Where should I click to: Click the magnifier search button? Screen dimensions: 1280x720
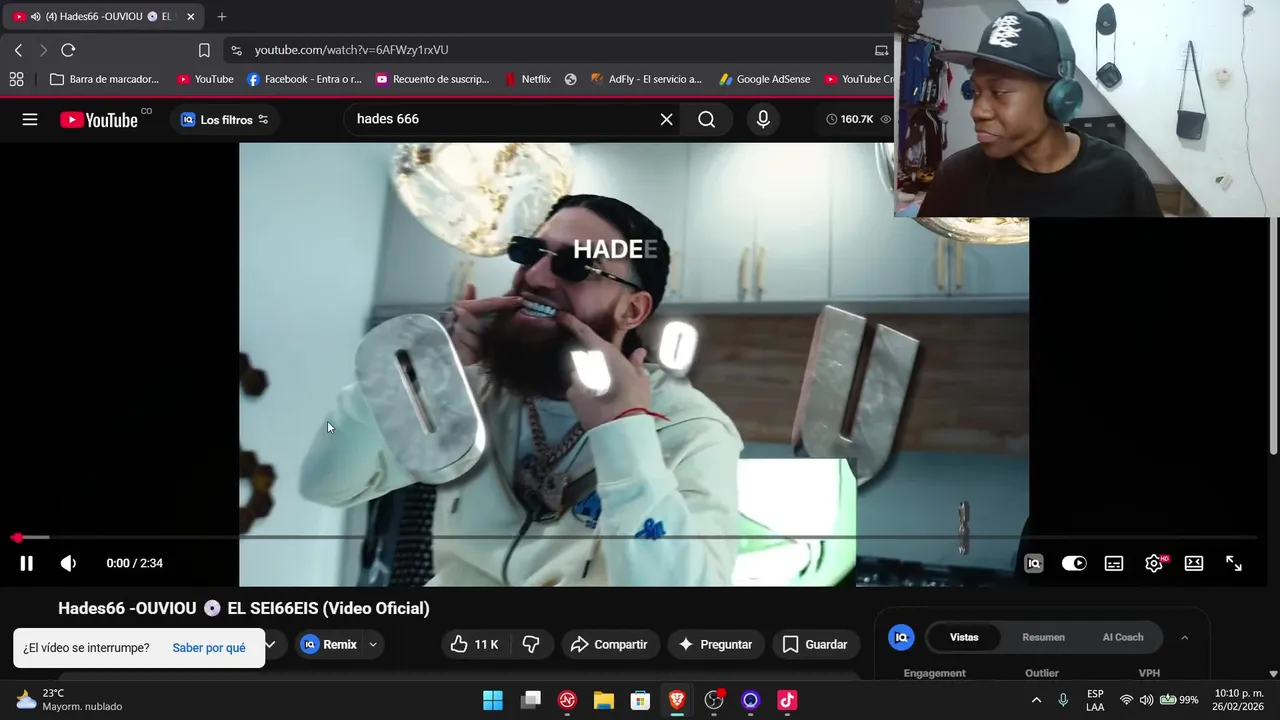pyautogui.click(x=707, y=119)
